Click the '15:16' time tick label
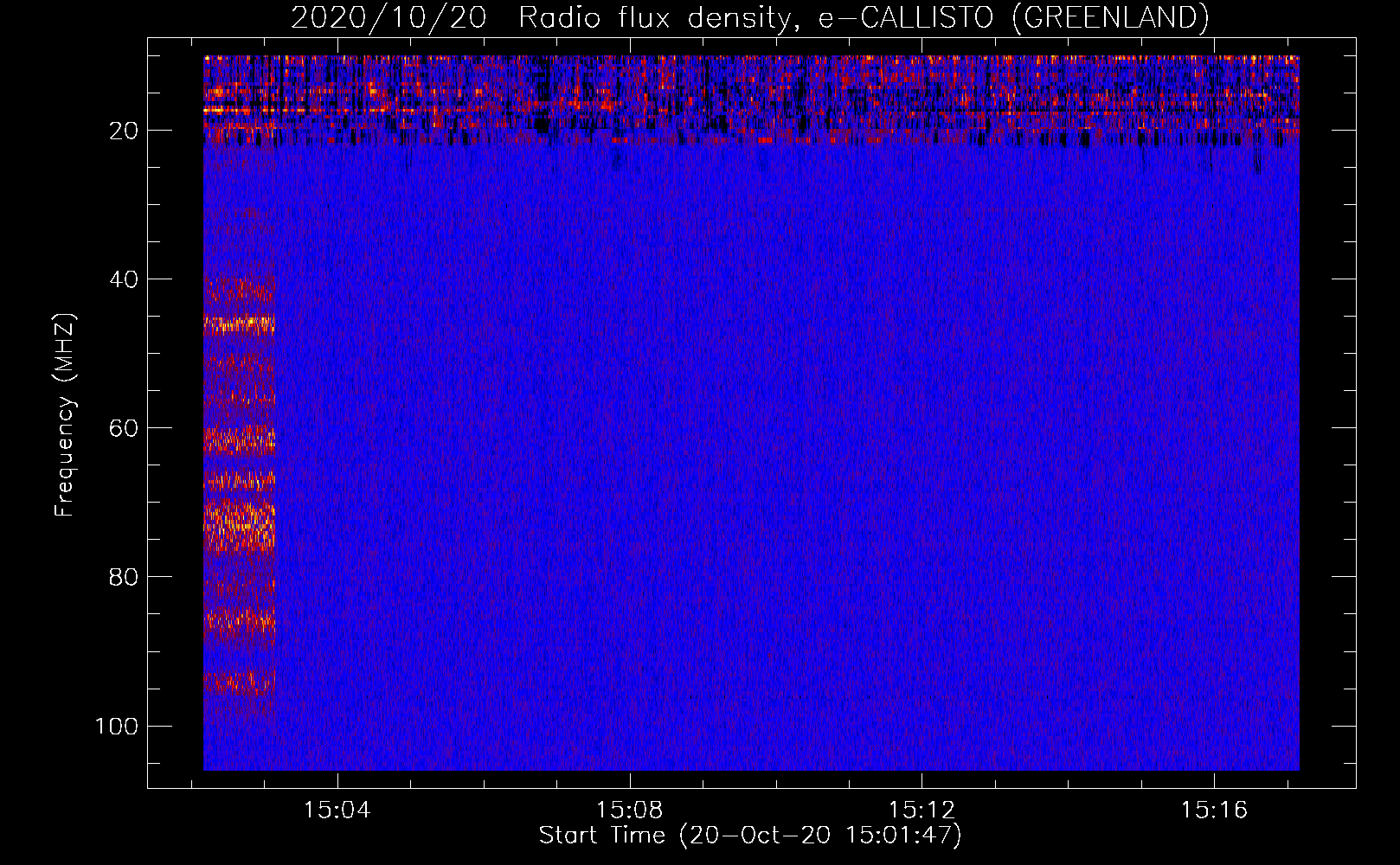This screenshot has height=865, width=1400. pyautogui.click(x=1214, y=810)
